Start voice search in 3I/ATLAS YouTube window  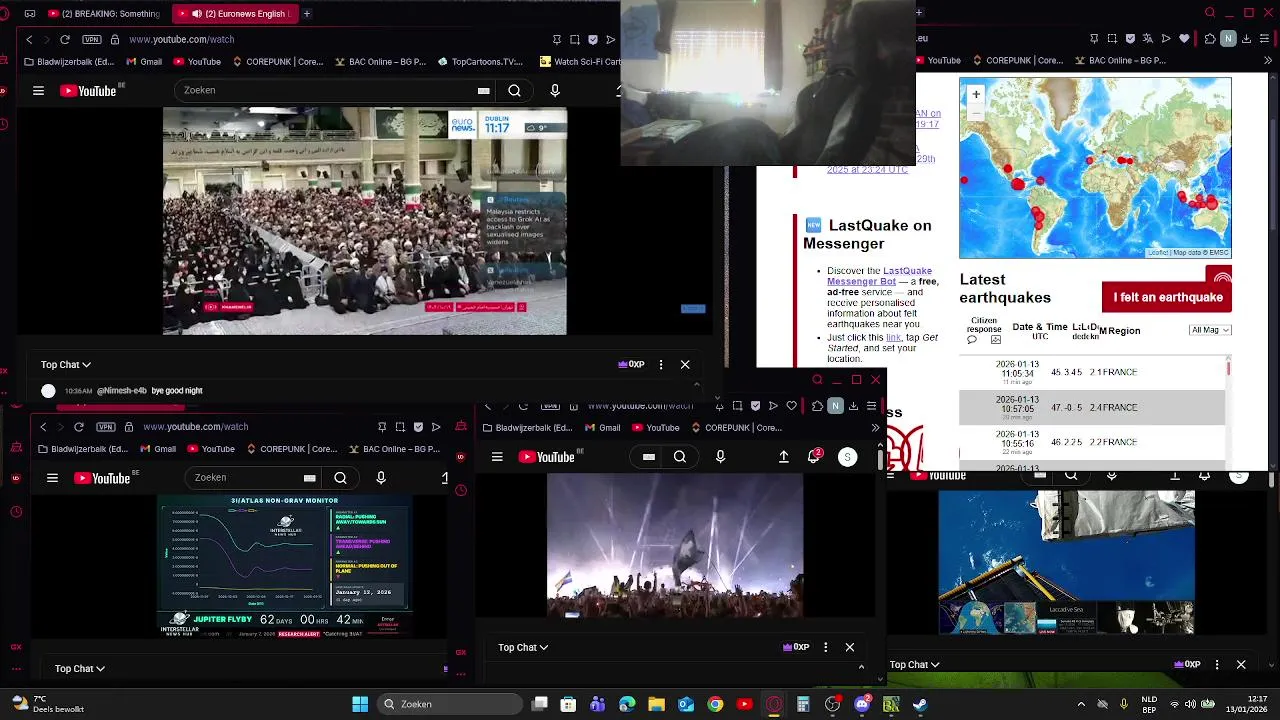pyautogui.click(x=381, y=478)
